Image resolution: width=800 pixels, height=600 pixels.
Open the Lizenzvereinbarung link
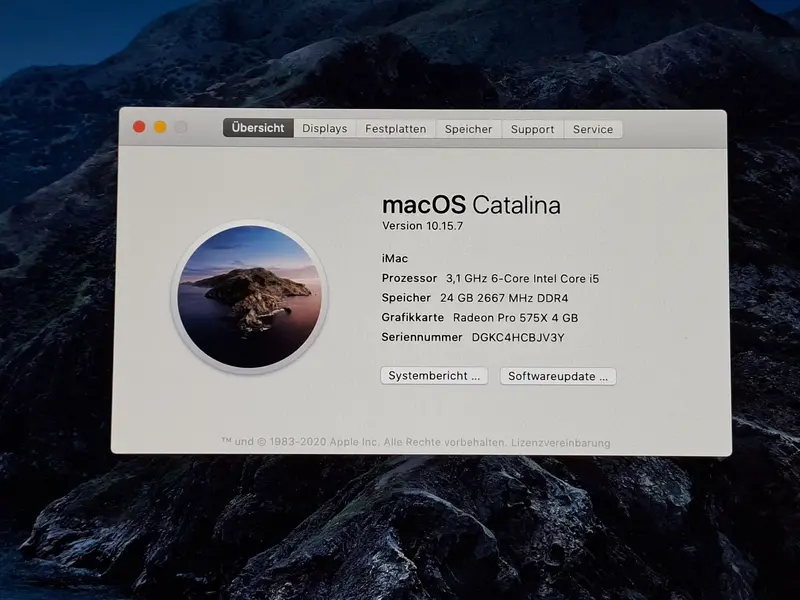pyautogui.click(x=561, y=443)
